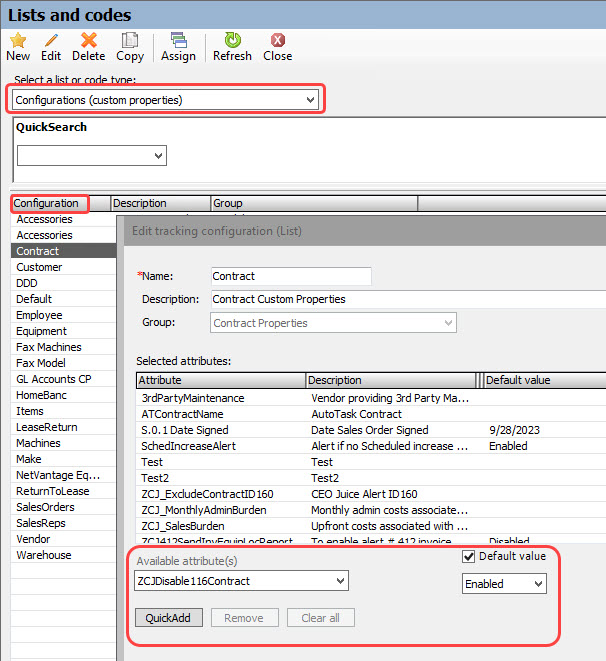Select ReturnToLease in the configuration list
This screenshot has height=661, width=606.
63,491
